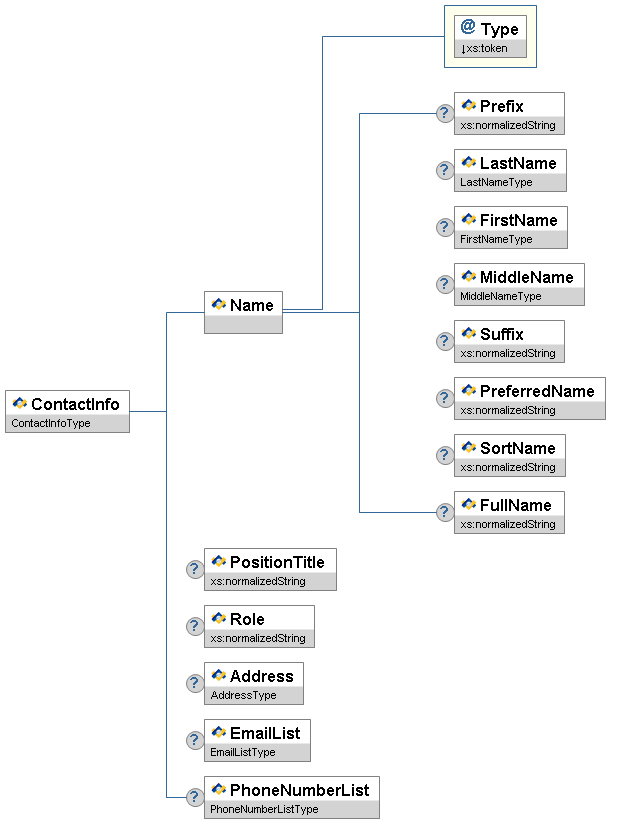Click the question mark icon beside LastName
The width and height of the screenshot is (628, 823).
[445, 170]
